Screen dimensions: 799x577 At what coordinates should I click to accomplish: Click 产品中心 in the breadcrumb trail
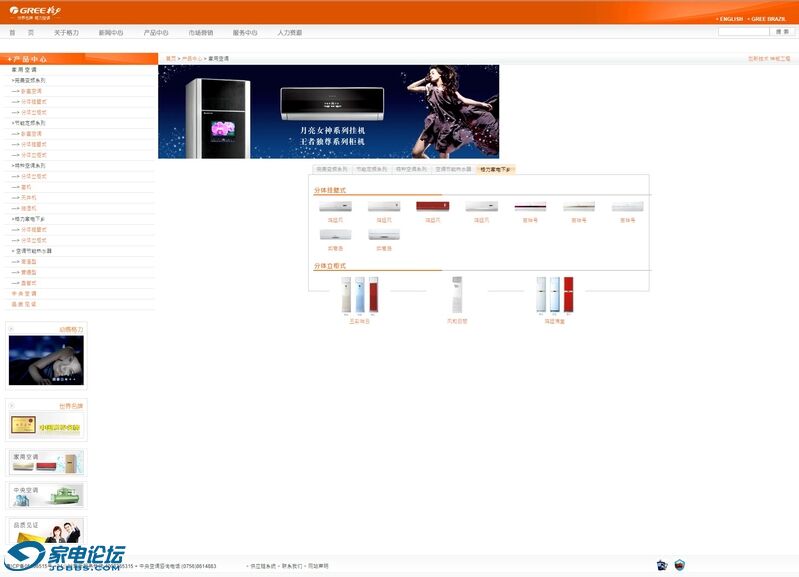coord(192,59)
